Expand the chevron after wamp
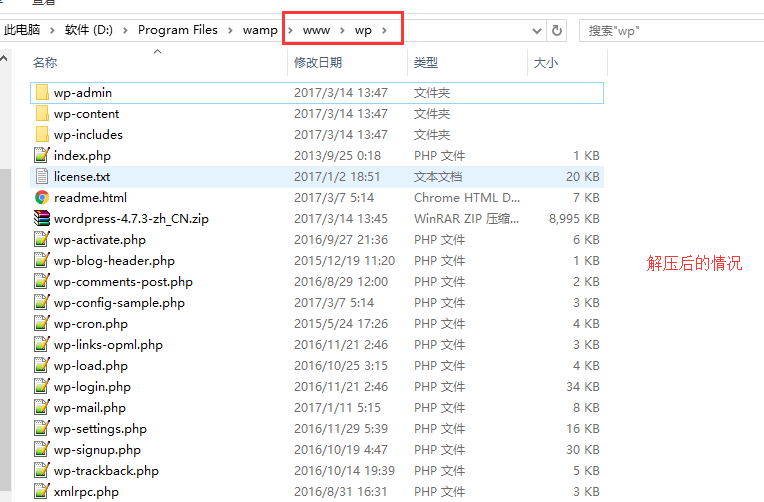 (x=290, y=31)
